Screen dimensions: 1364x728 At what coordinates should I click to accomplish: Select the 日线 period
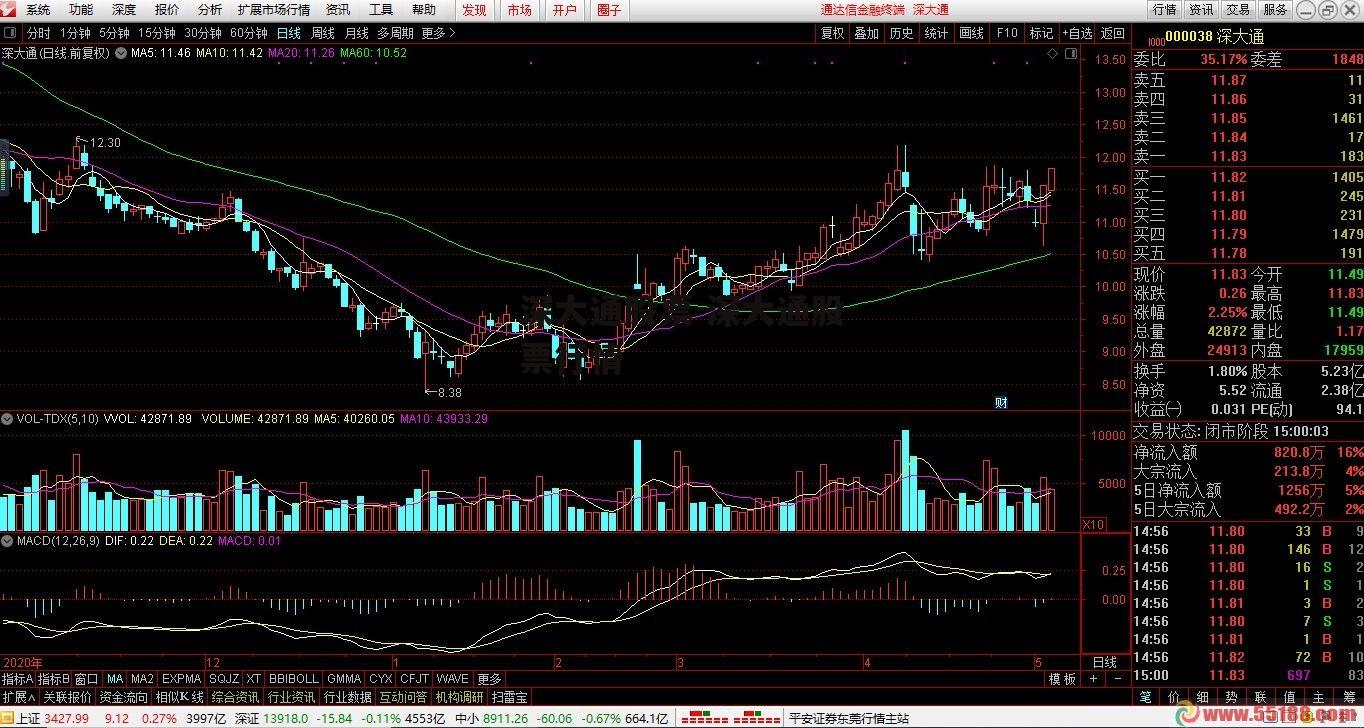pos(289,33)
